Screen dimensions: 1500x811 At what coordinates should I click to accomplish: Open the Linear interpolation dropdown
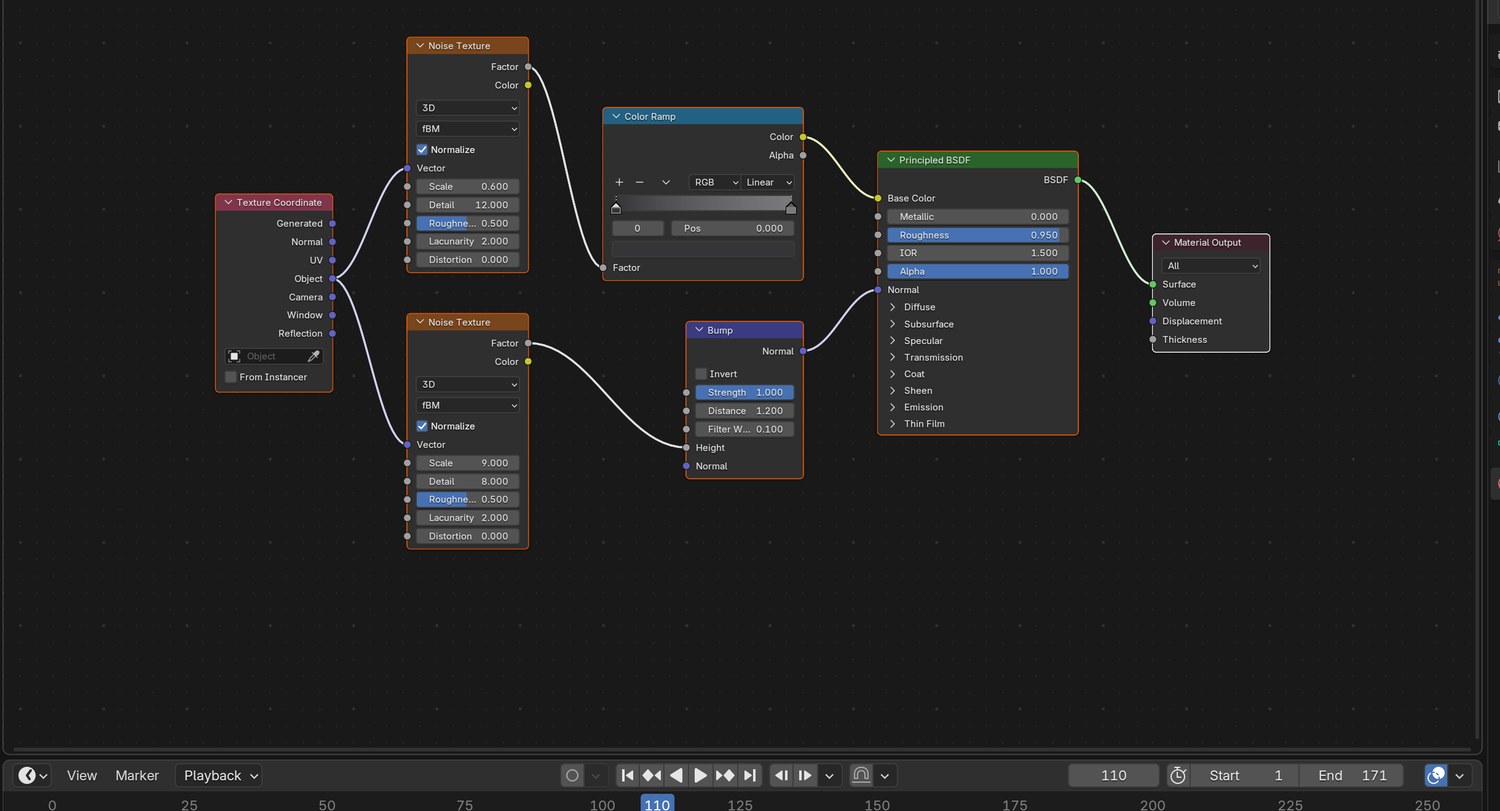768,182
